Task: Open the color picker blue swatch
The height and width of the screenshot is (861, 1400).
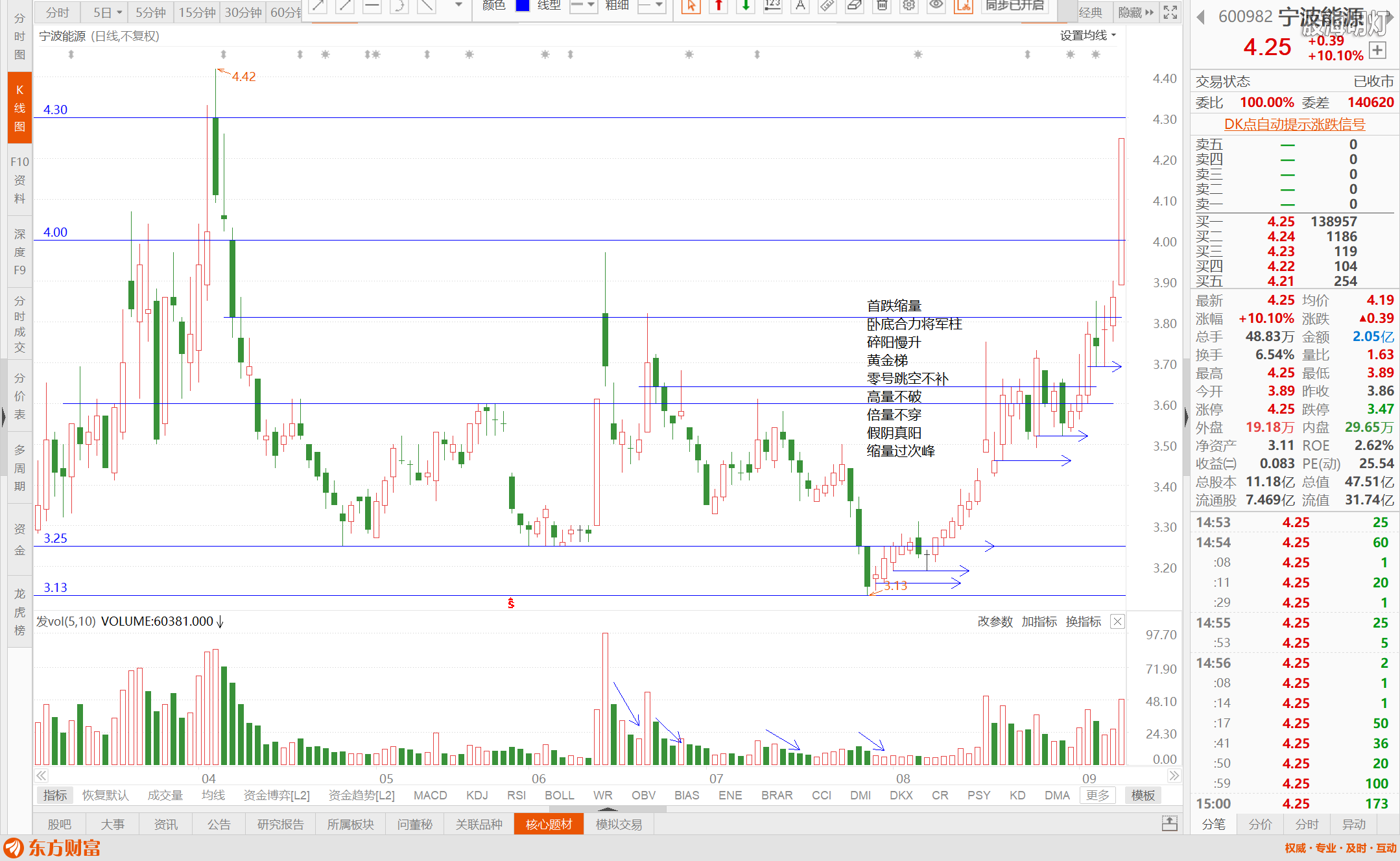Action: [522, 6]
